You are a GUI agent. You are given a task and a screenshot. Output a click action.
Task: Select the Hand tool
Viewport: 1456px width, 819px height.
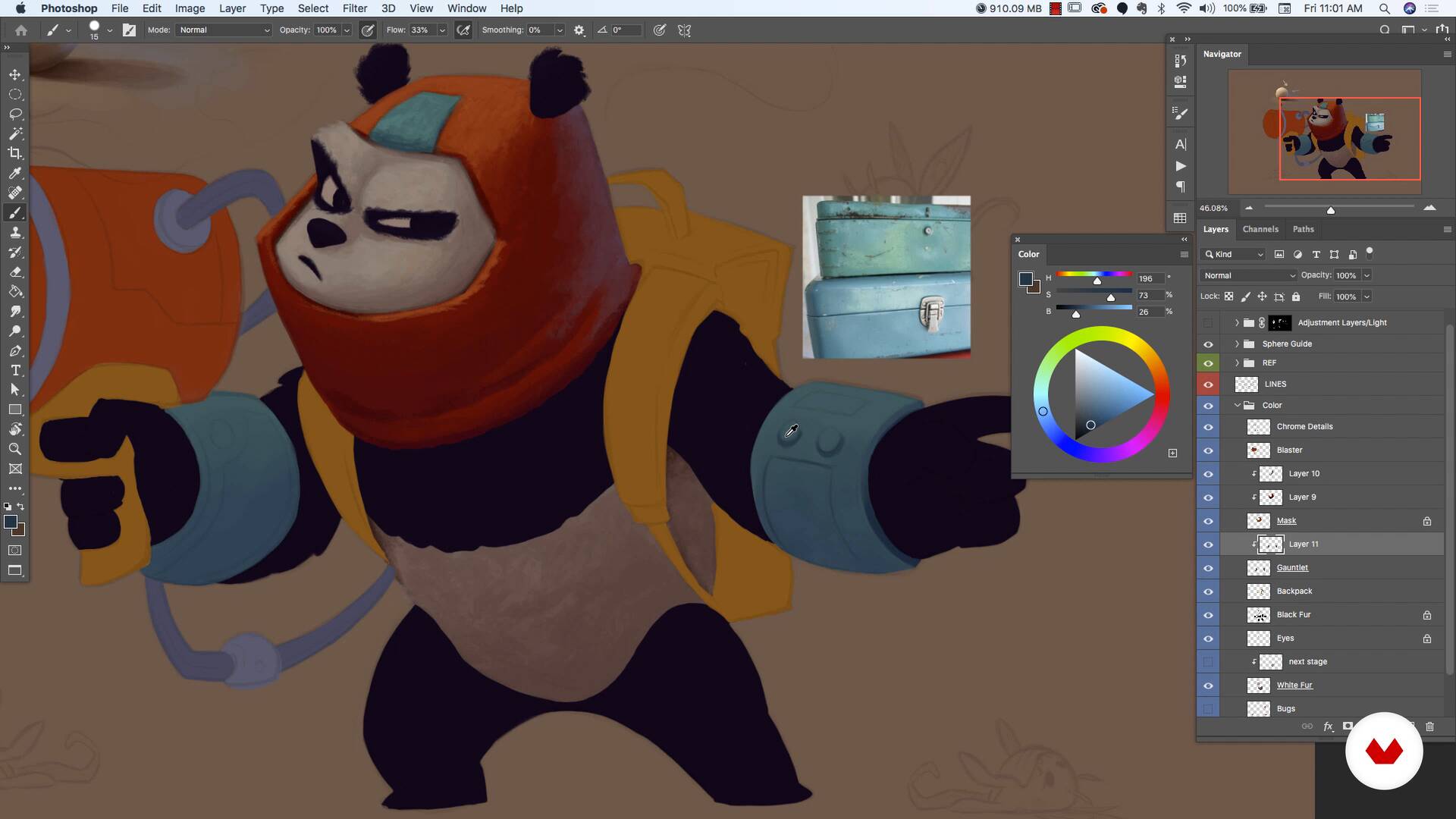[x=15, y=429]
